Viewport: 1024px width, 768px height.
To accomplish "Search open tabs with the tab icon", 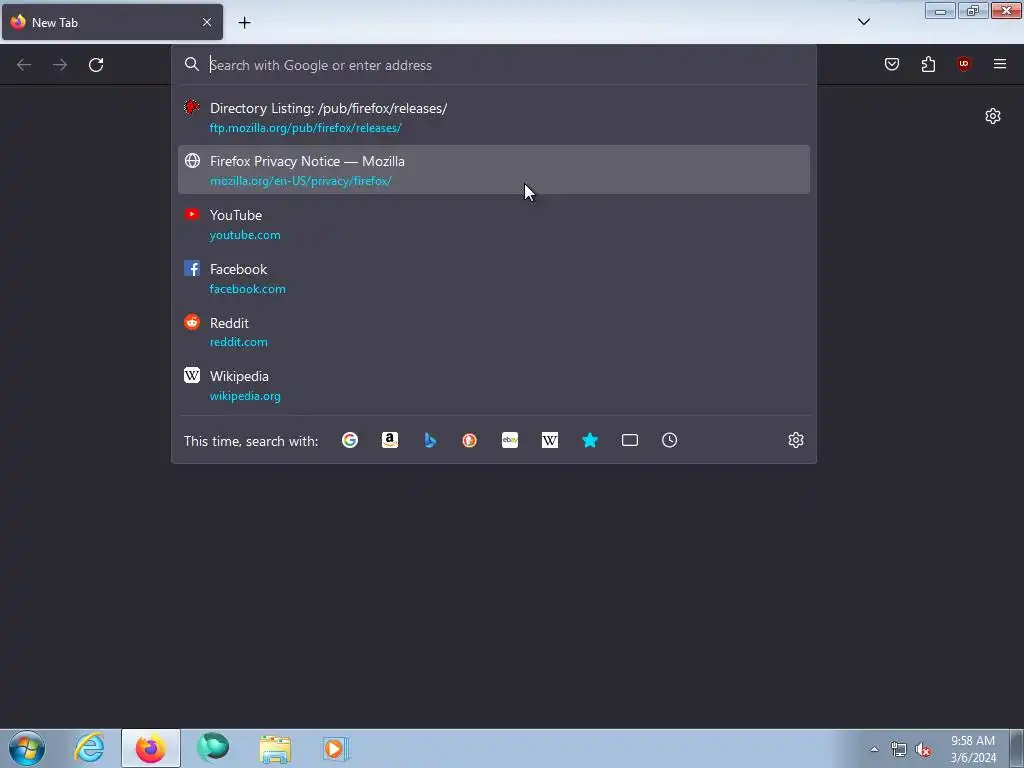I will pos(630,440).
